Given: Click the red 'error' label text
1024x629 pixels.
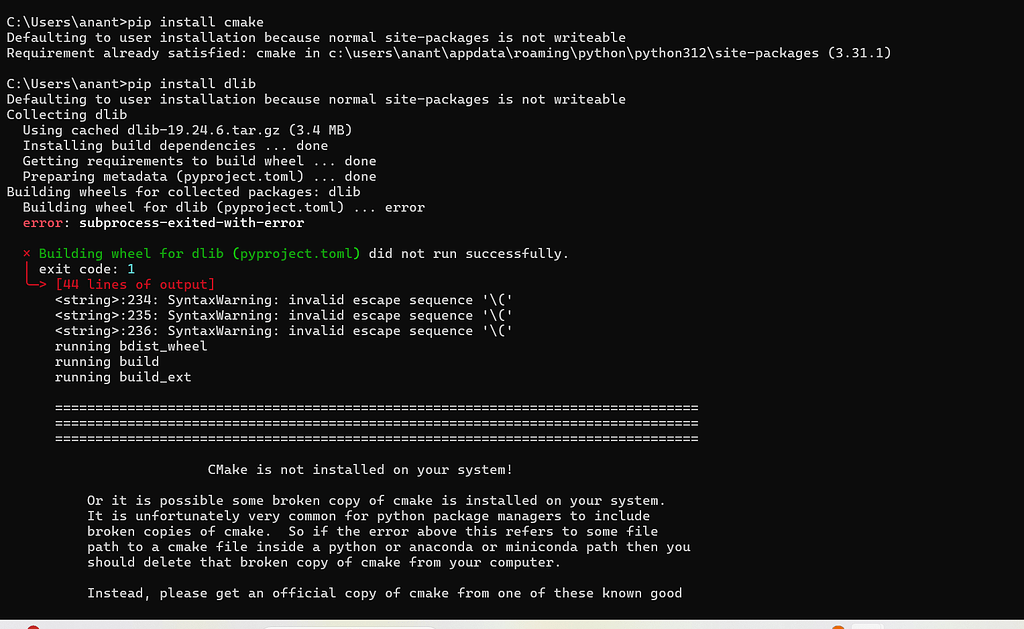Looking at the screenshot, I should point(42,223).
